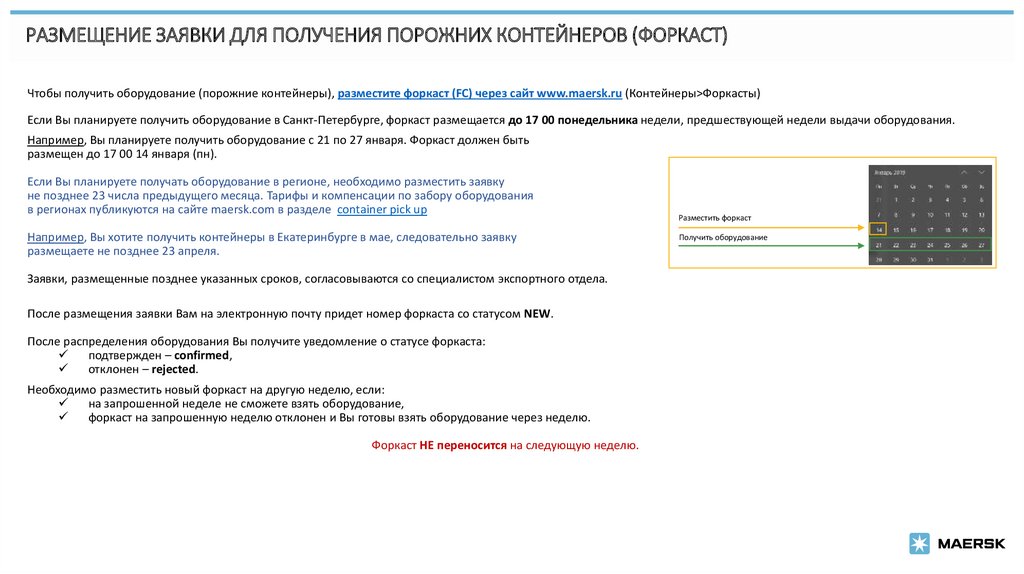Click the '(Контейнеры>Форкасты)' text
Viewport: 1024px width, 574px height.
tap(693, 93)
